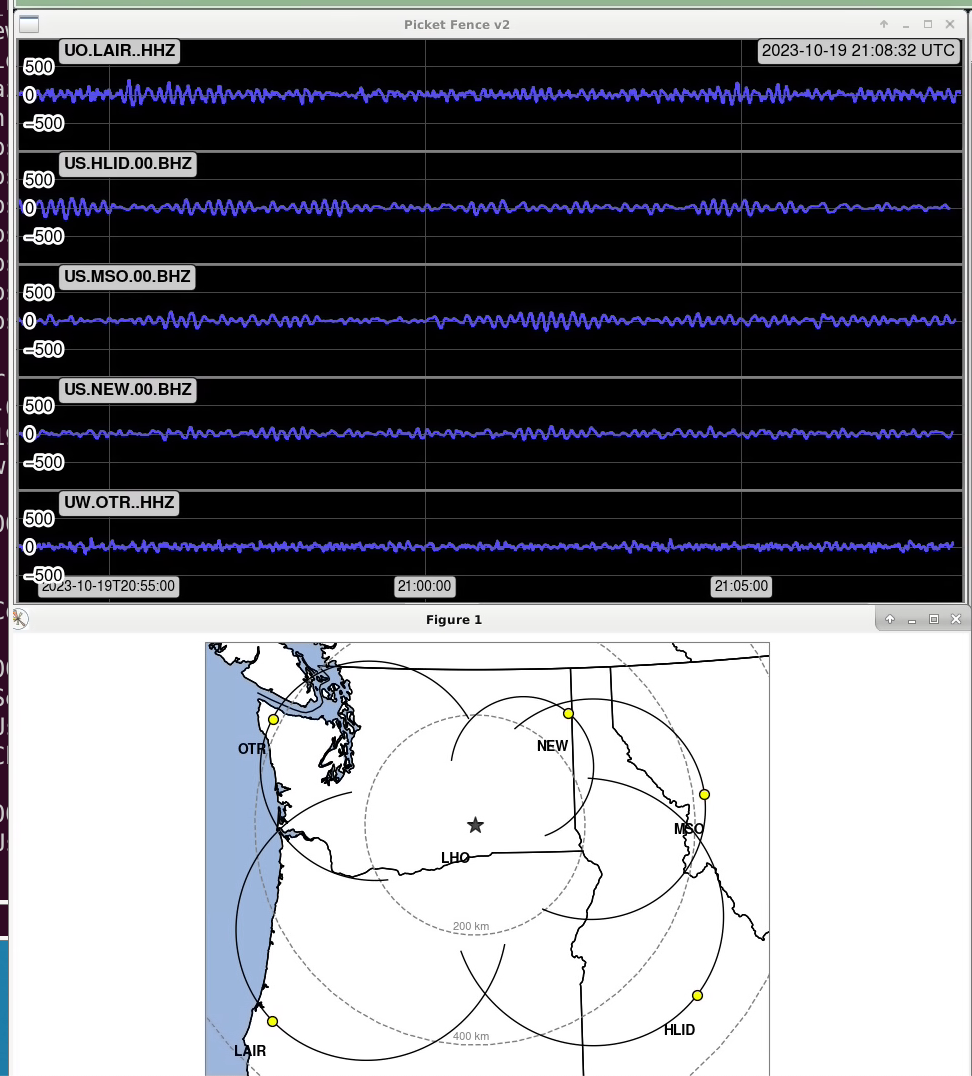This screenshot has height=1076, width=972.
Task: Click the US.MSO.00.BHZ channel label
Action: tap(127, 278)
